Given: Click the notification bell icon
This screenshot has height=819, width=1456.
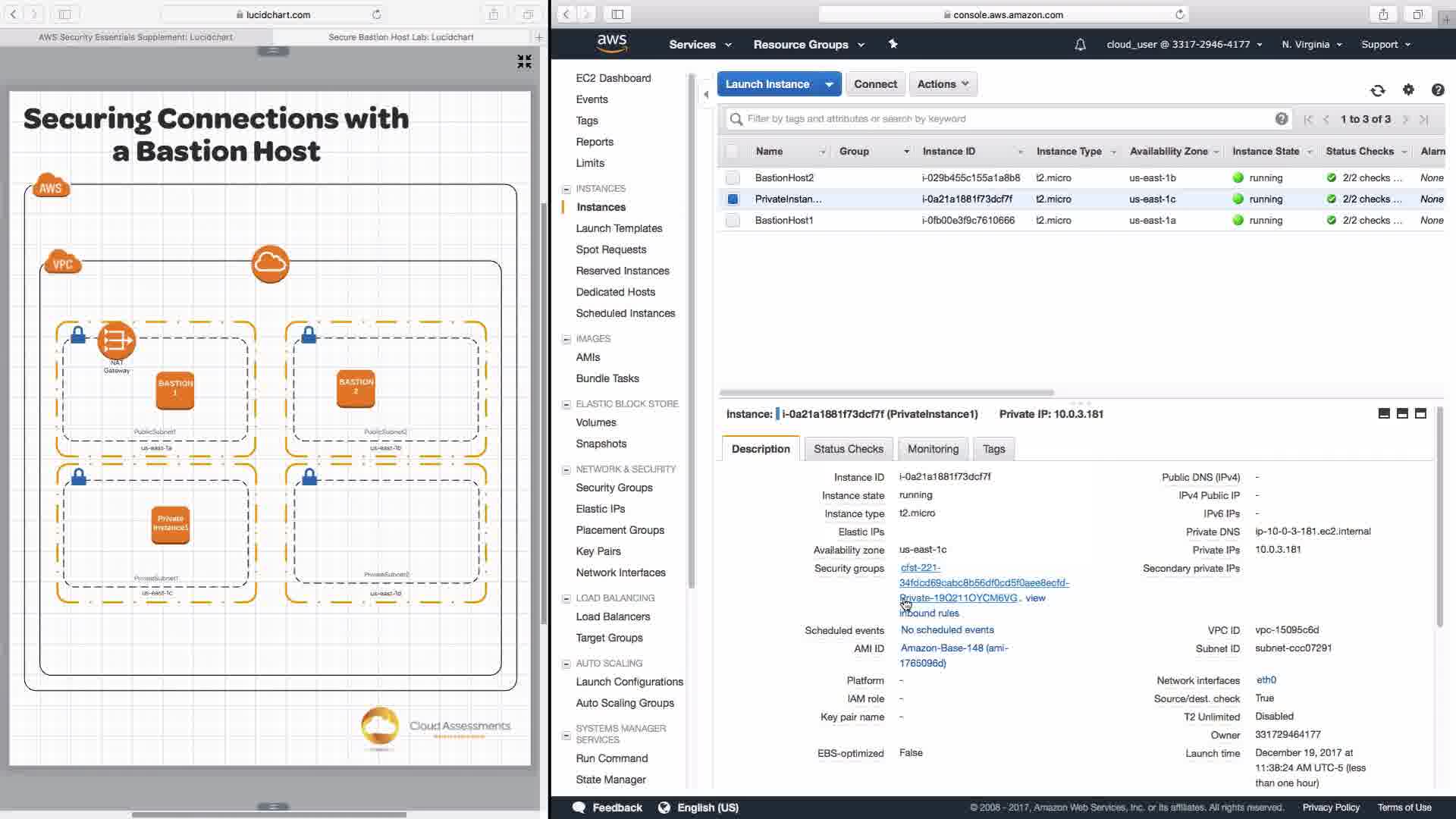Looking at the screenshot, I should (x=1080, y=45).
